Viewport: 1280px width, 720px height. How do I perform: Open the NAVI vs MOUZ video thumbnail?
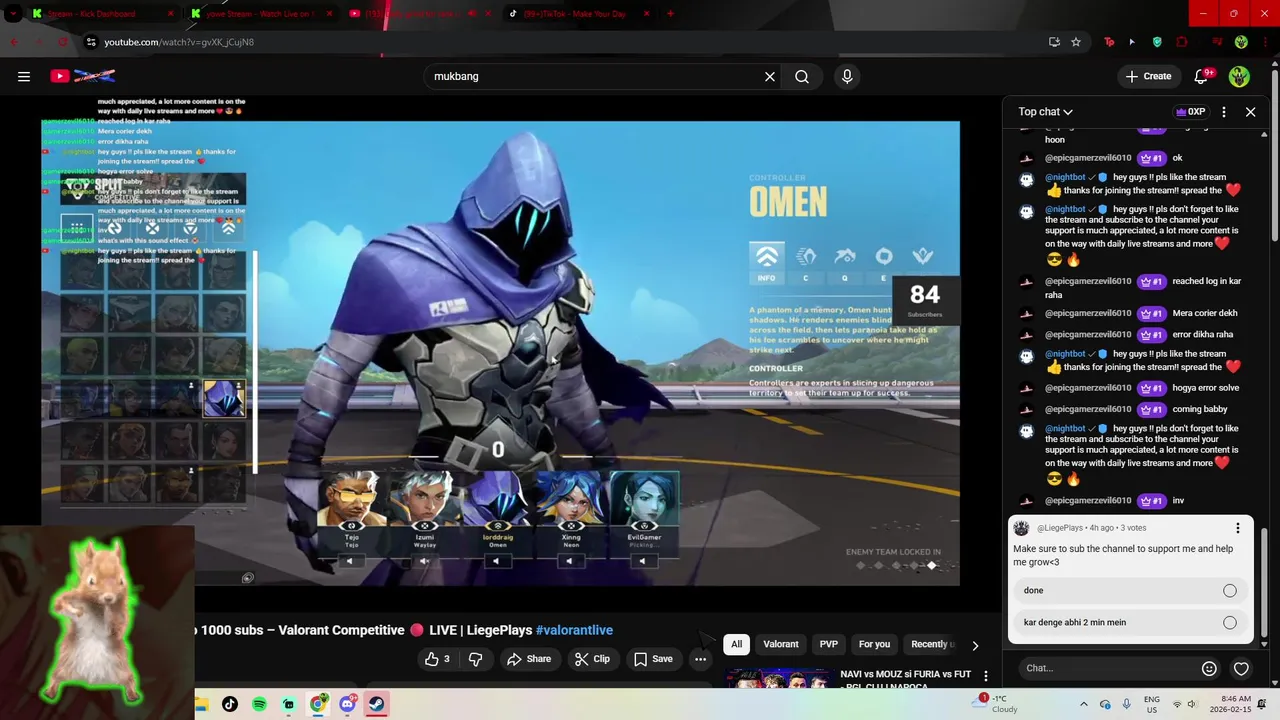click(779, 677)
